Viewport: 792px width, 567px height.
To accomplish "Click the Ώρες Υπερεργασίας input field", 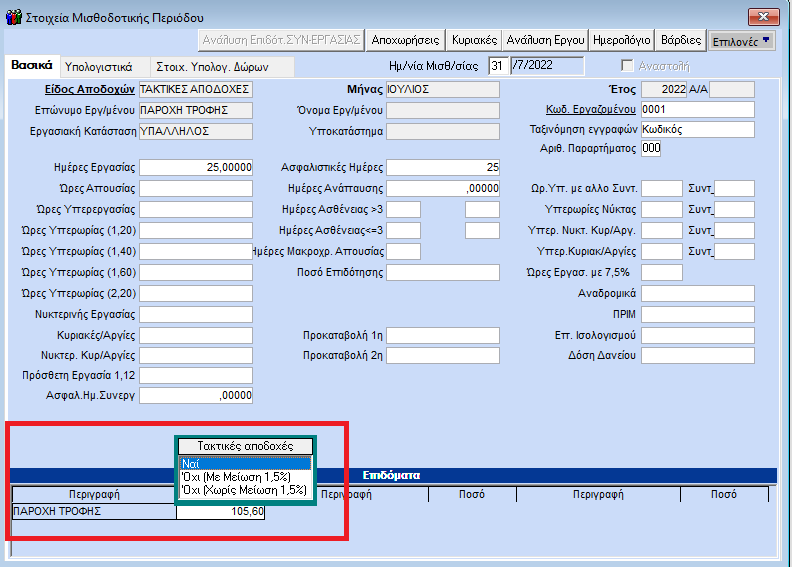I will pyautogui.click(x=196, y=209).
